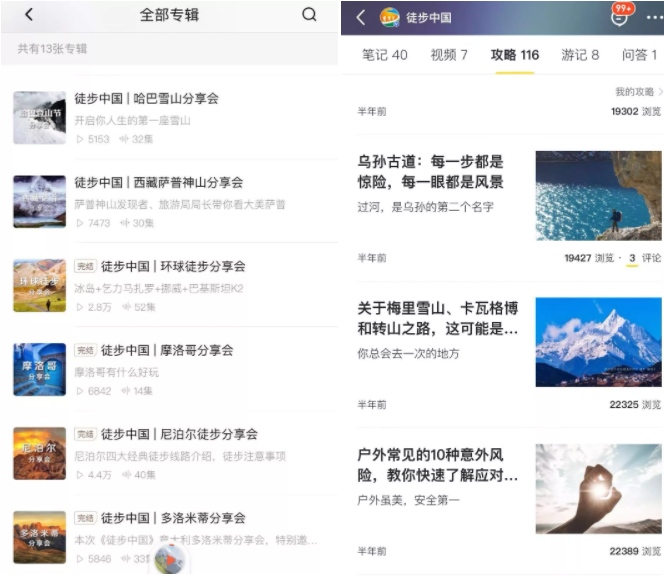Open 我的攻略 link
Screen dimensions: 664x576
(639, 92)
